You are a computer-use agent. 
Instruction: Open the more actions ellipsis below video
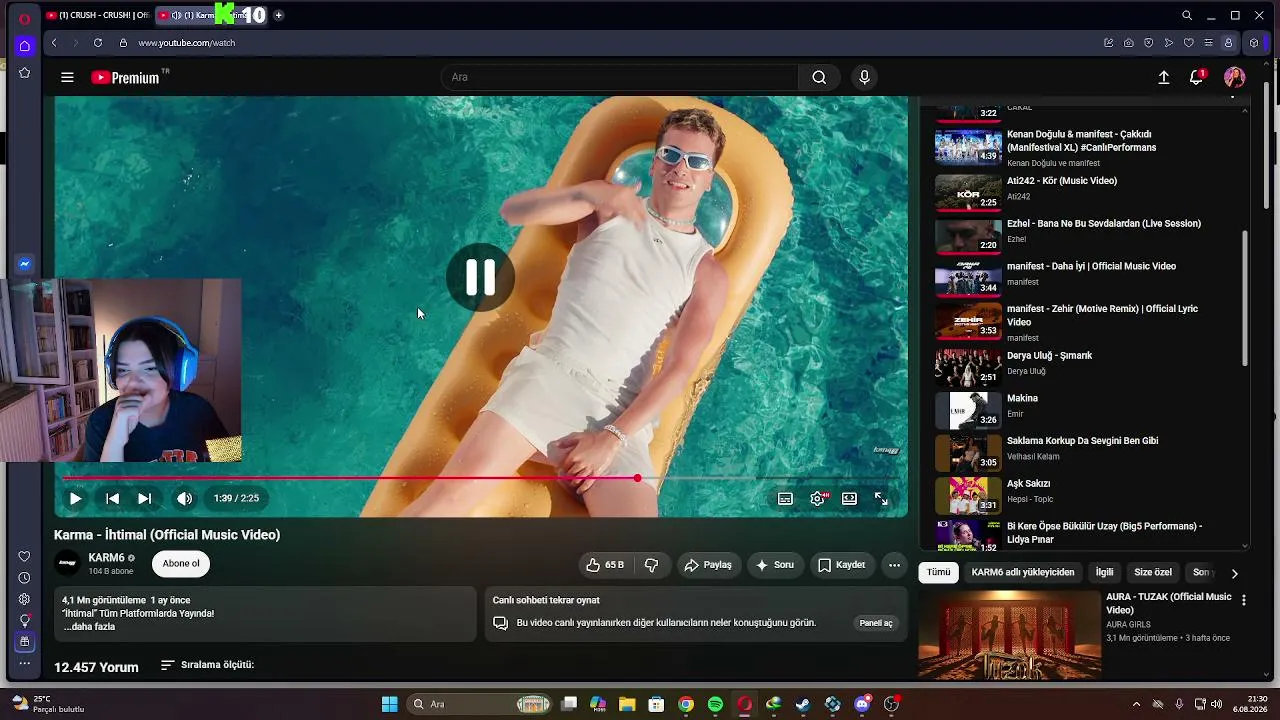coord(895,565)
